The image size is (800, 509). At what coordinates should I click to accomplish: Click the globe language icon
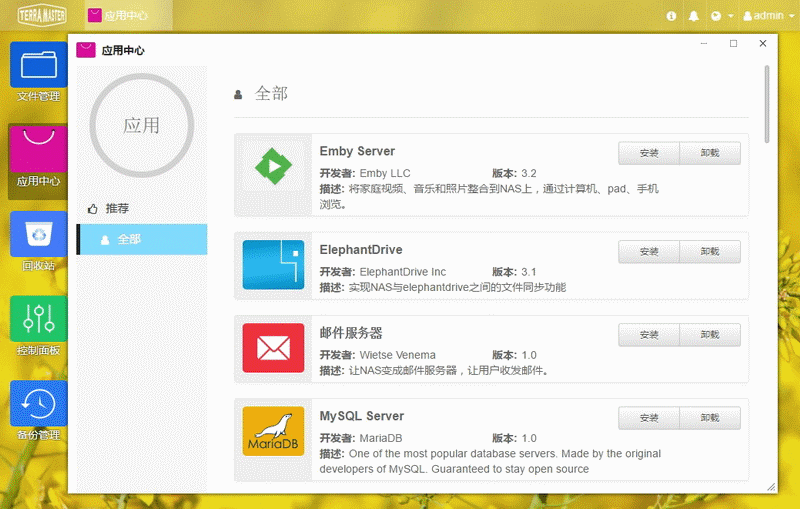pos(716,16)
